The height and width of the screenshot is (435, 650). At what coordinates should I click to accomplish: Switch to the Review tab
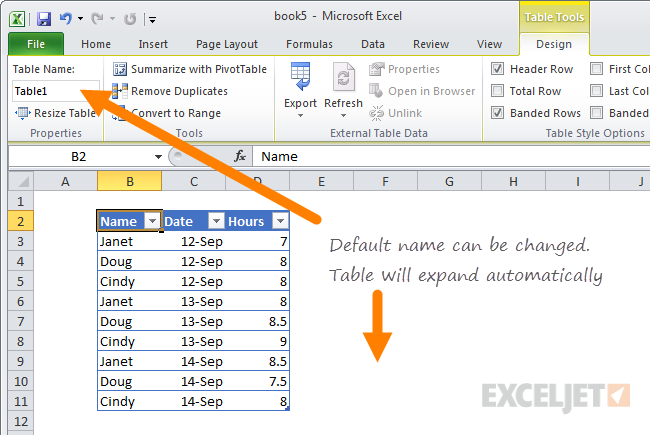[431, 44]
